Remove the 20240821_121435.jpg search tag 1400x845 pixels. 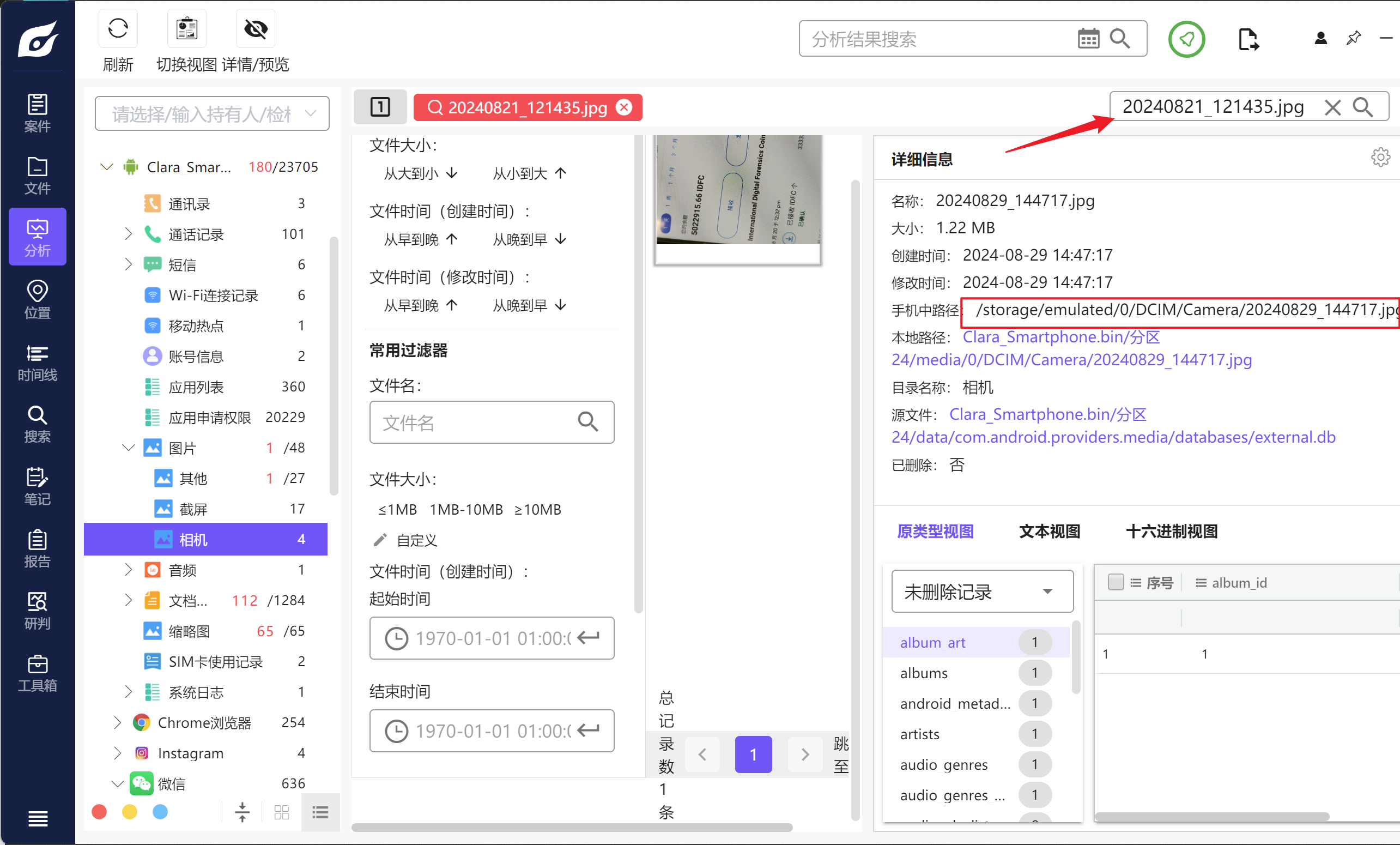click(x=624, y=107)
